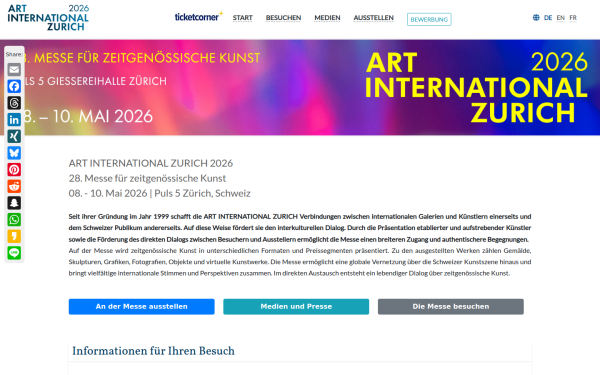Switch language to EN

(561, 18)
